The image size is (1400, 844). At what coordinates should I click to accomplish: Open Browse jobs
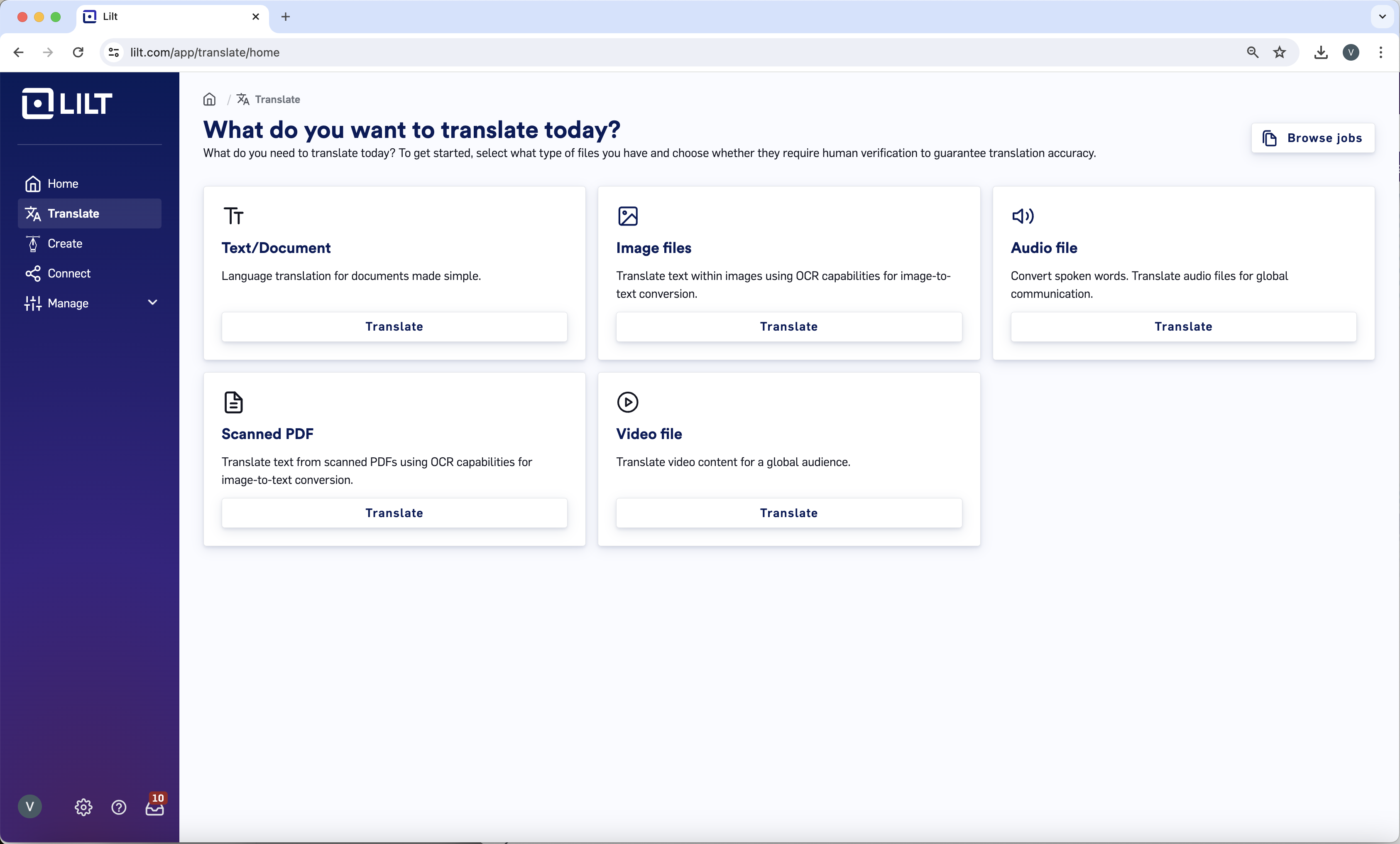[1312, 138]
